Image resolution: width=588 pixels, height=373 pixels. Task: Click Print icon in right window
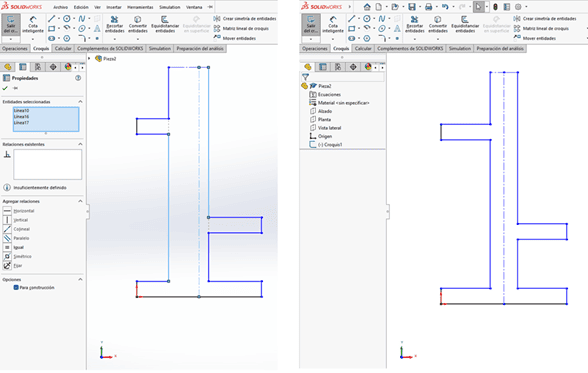(x=428, y=7)
